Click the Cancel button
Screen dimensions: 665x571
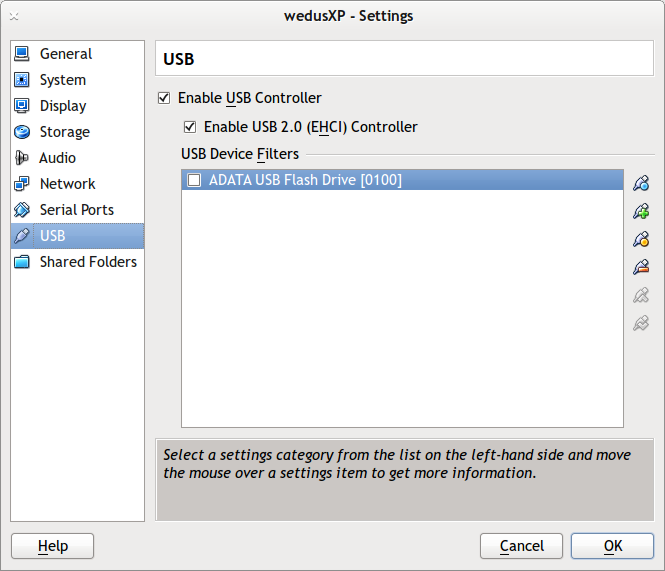[x=521, y=546]
